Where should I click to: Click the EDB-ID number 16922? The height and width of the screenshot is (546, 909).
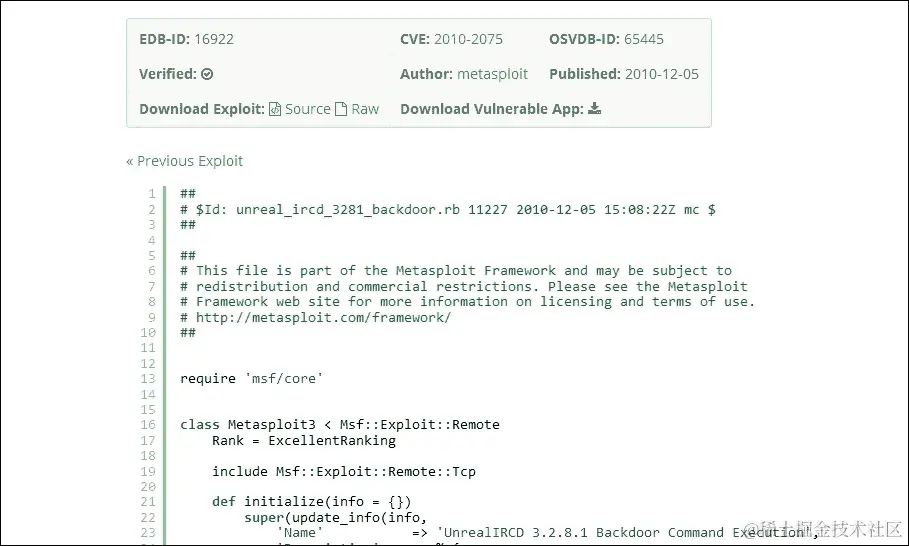(x=214, y=39)
